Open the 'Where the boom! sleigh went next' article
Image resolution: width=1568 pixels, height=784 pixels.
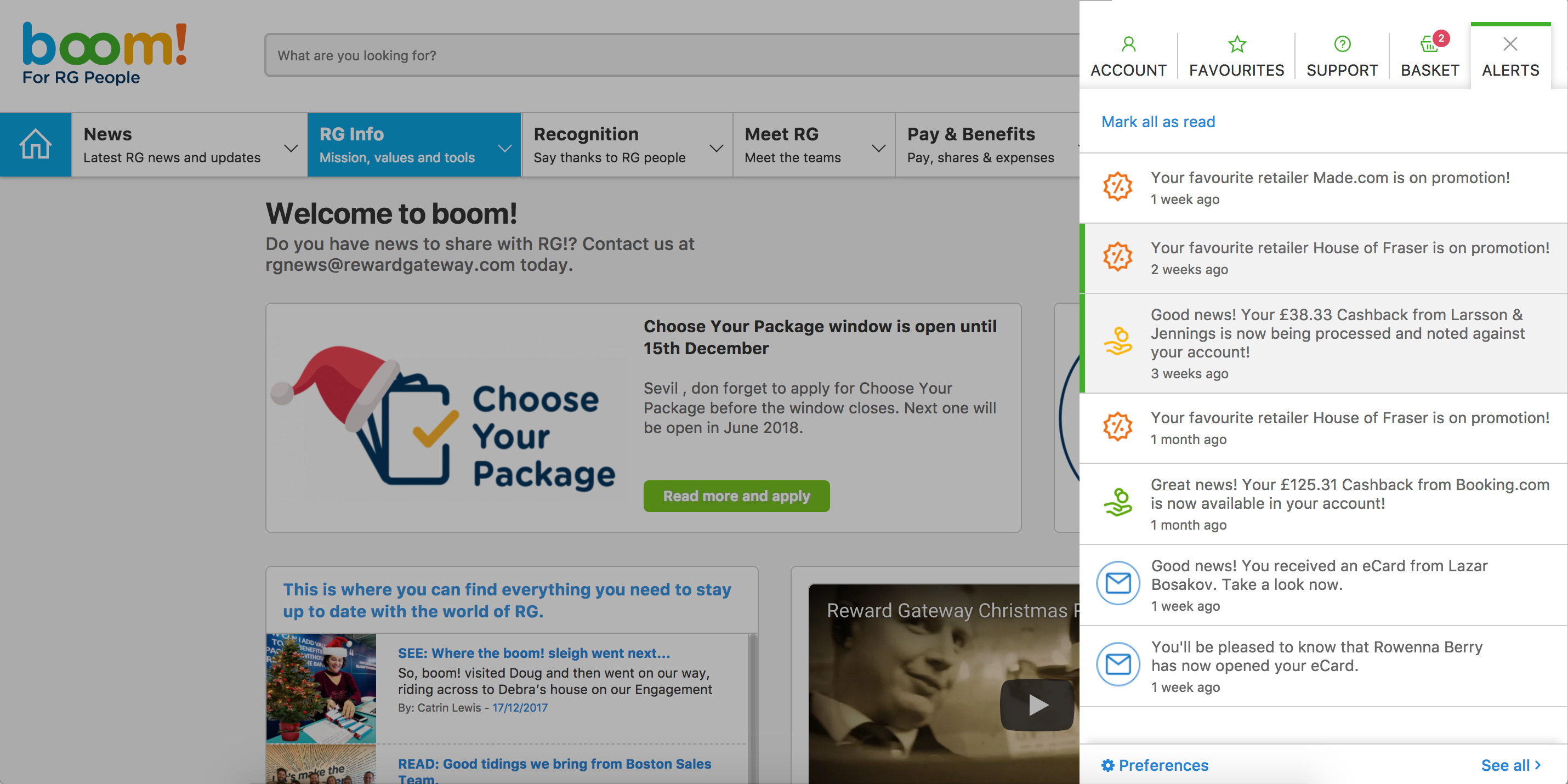pyautogui.click(x=534, y=652)
